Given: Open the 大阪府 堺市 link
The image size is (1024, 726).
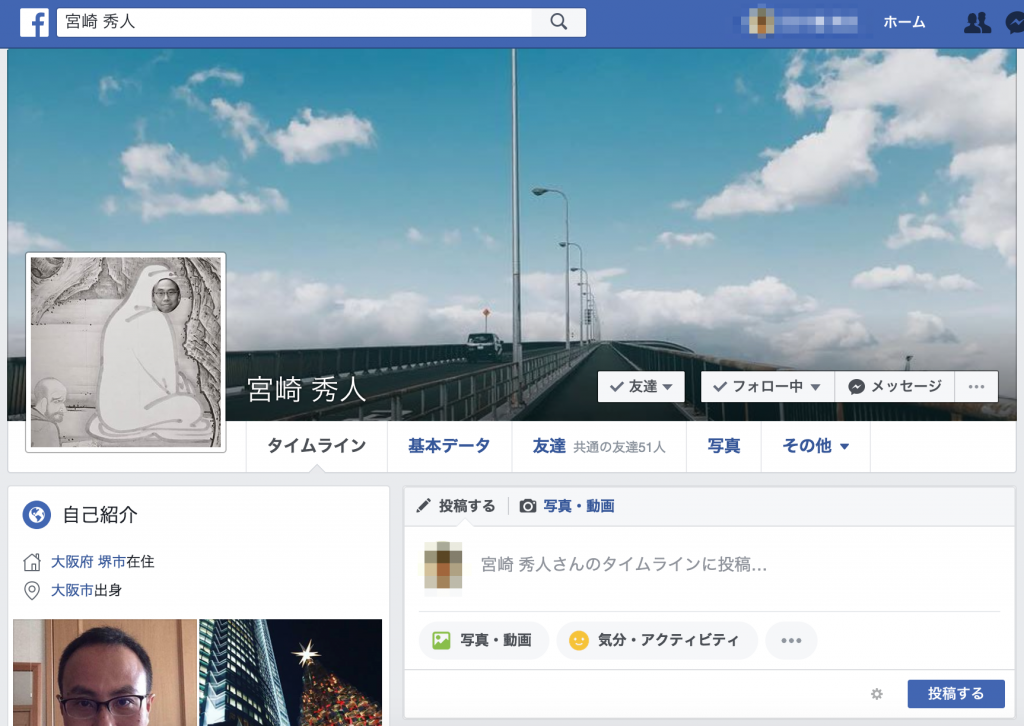Looking at the screenshot, I should point(88,561).
